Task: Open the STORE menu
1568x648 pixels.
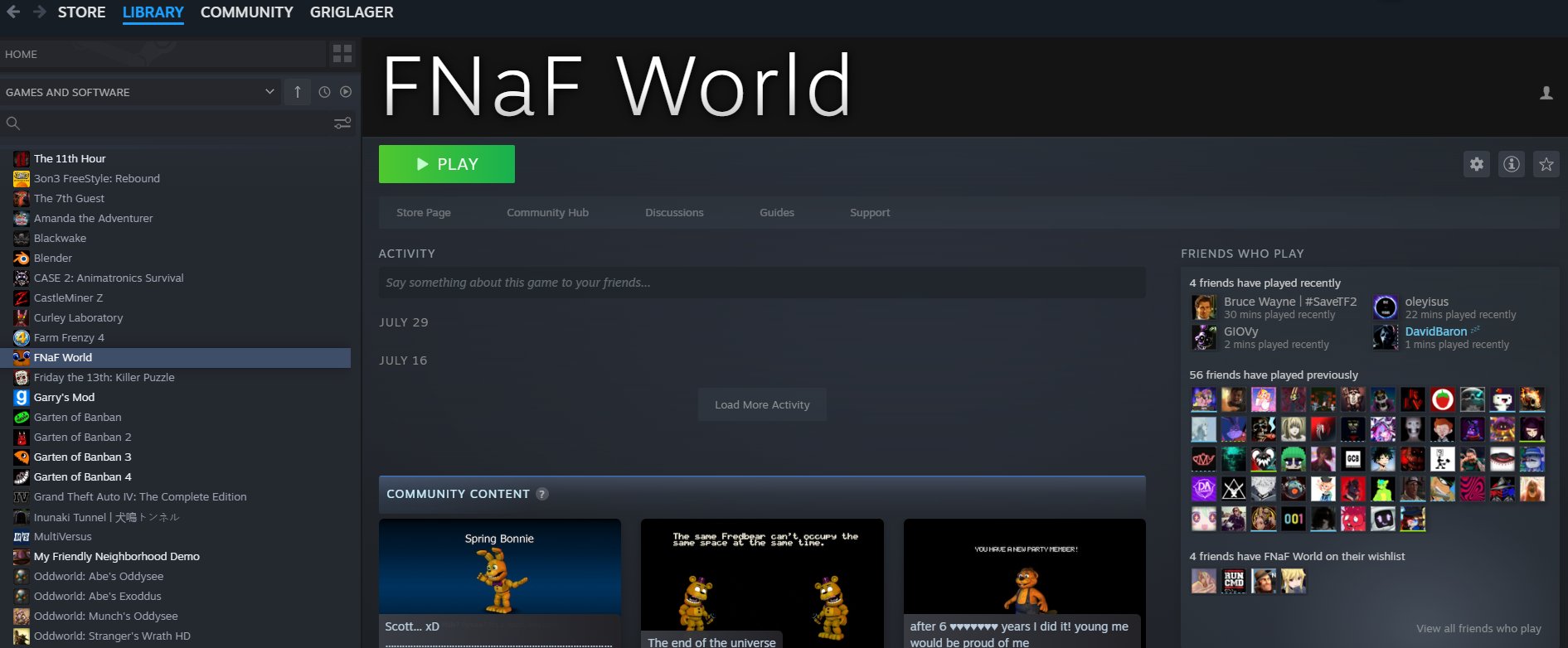Action: (81, 12)
